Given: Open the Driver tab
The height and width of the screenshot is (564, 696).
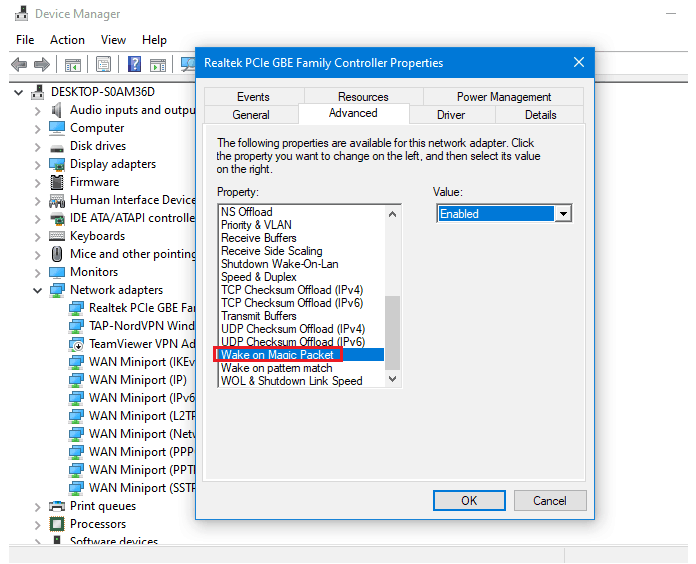Looking at the screenshot, I should [x=451, y=115].
